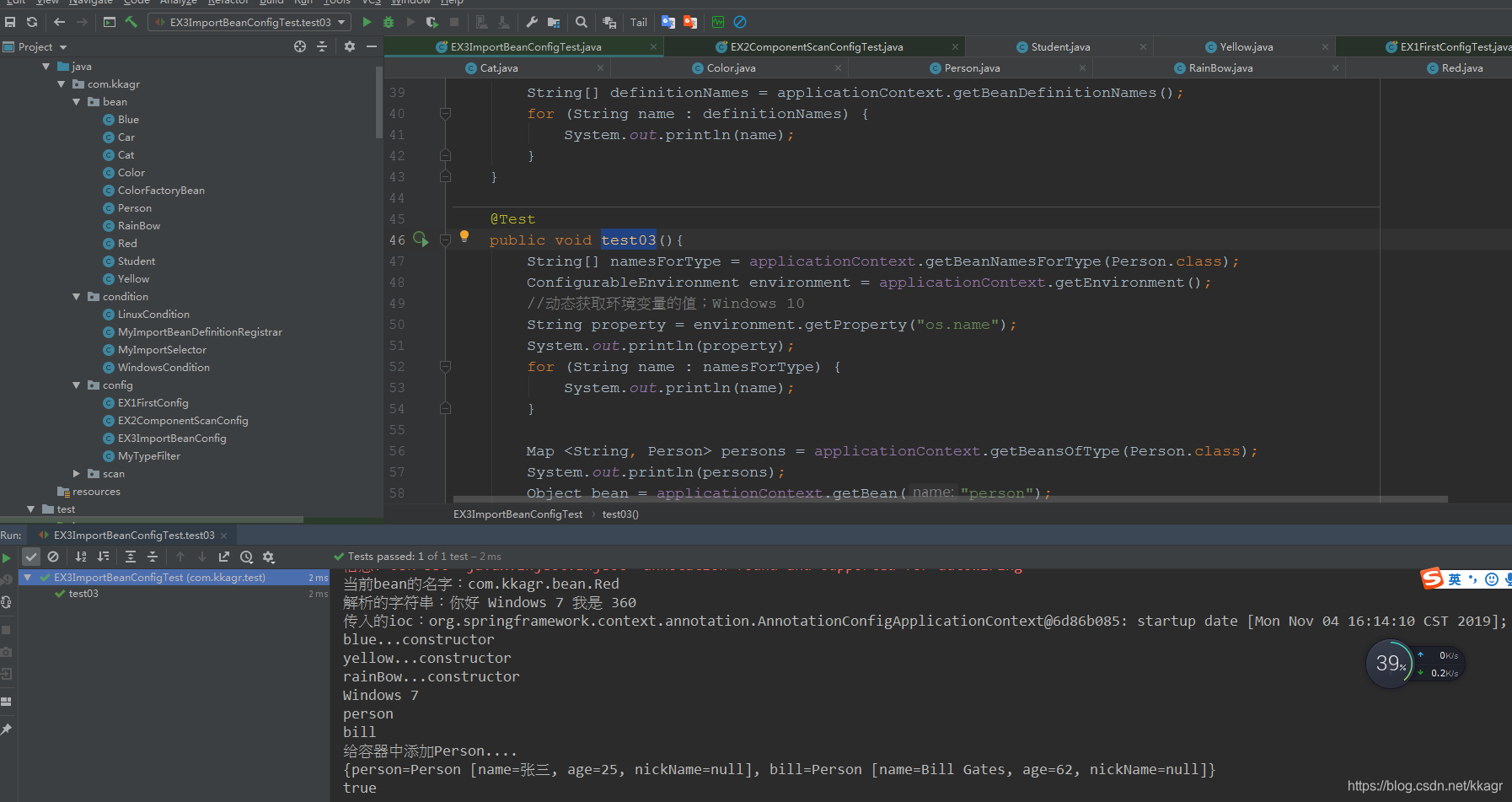Close the EX3ImportBeanConfigTest.test03 run tab
1512x802 pixels.
(223, 536)
